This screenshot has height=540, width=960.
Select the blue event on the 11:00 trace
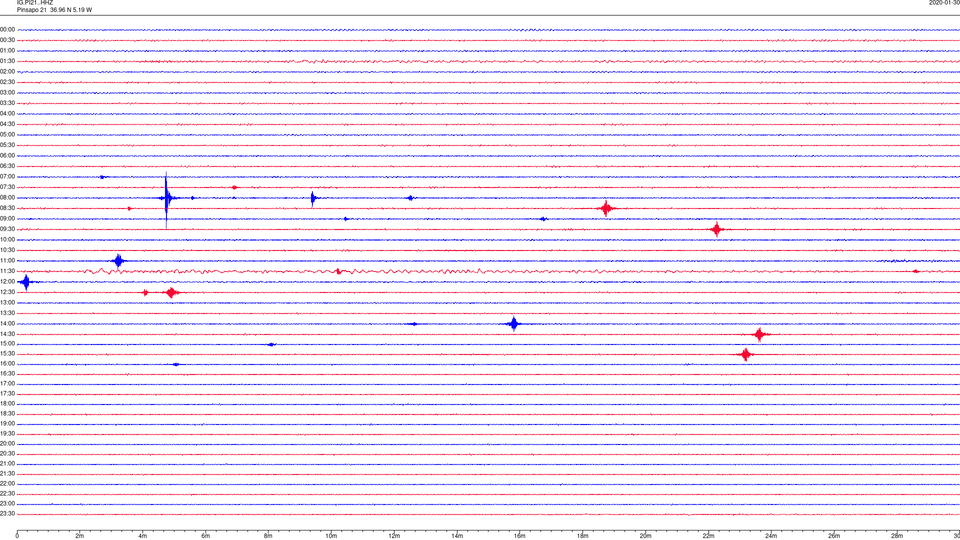(119, 261)
